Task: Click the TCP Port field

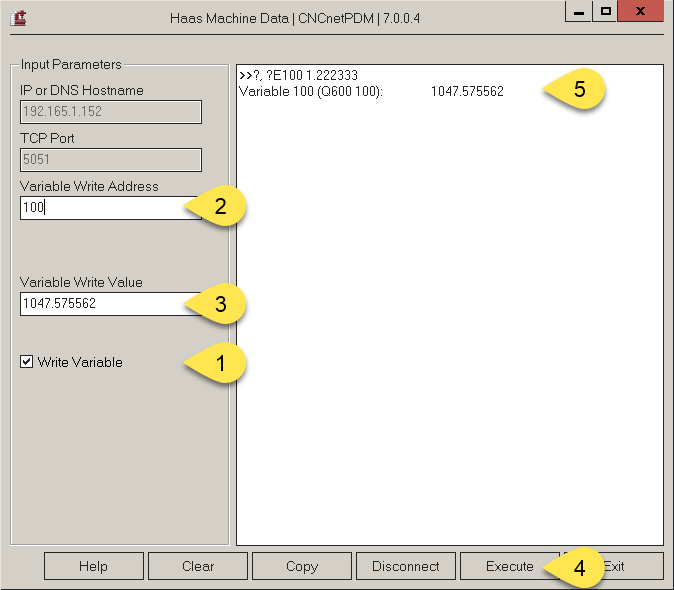Action: click(111, 160)
